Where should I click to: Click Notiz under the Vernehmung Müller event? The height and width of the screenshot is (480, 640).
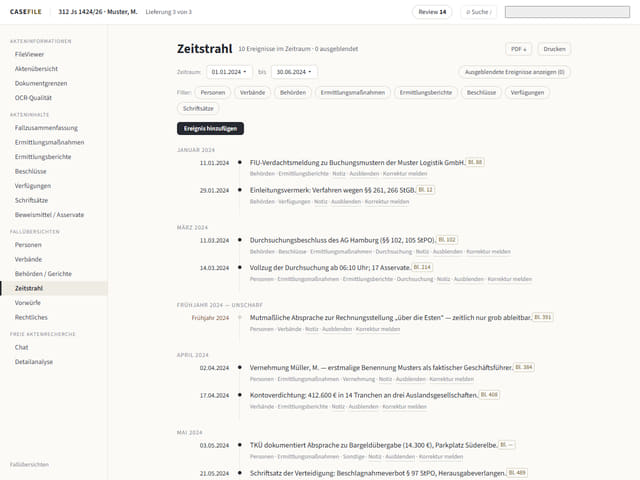coord(385,379)
